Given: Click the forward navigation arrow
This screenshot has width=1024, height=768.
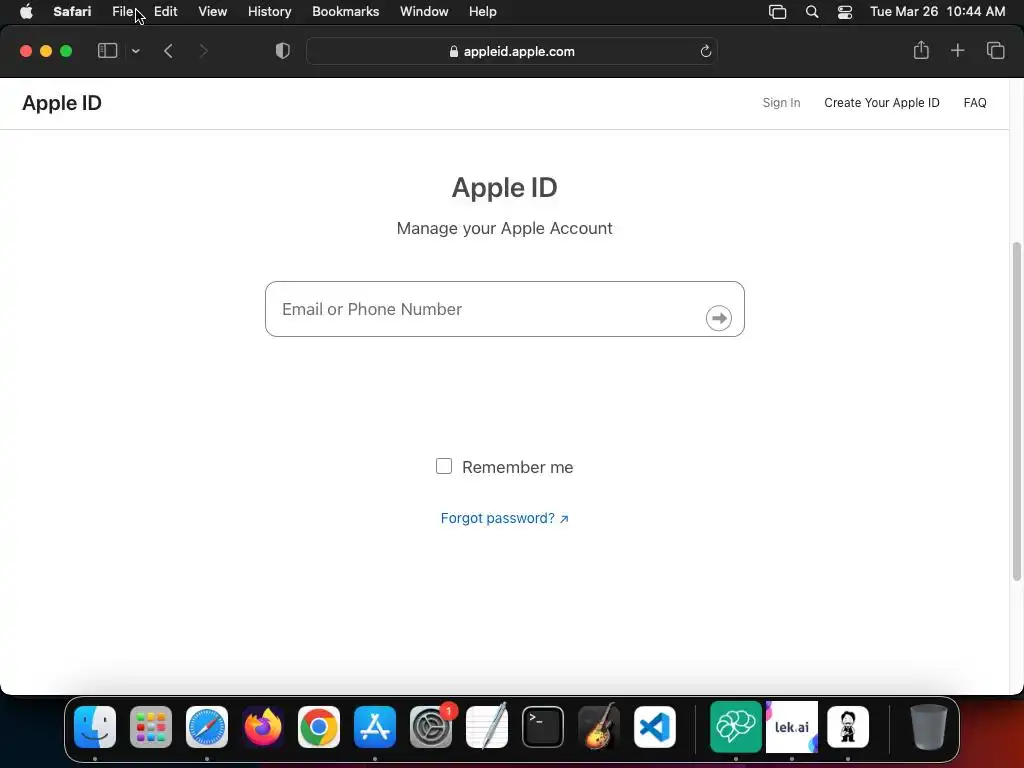Looking at the screenshot, I should (203, 51).
